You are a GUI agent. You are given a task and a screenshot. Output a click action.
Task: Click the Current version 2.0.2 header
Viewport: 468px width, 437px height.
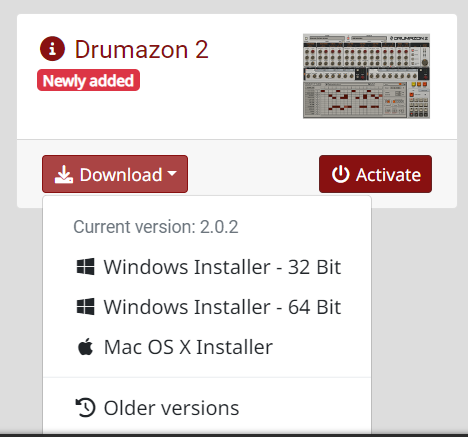156,227
